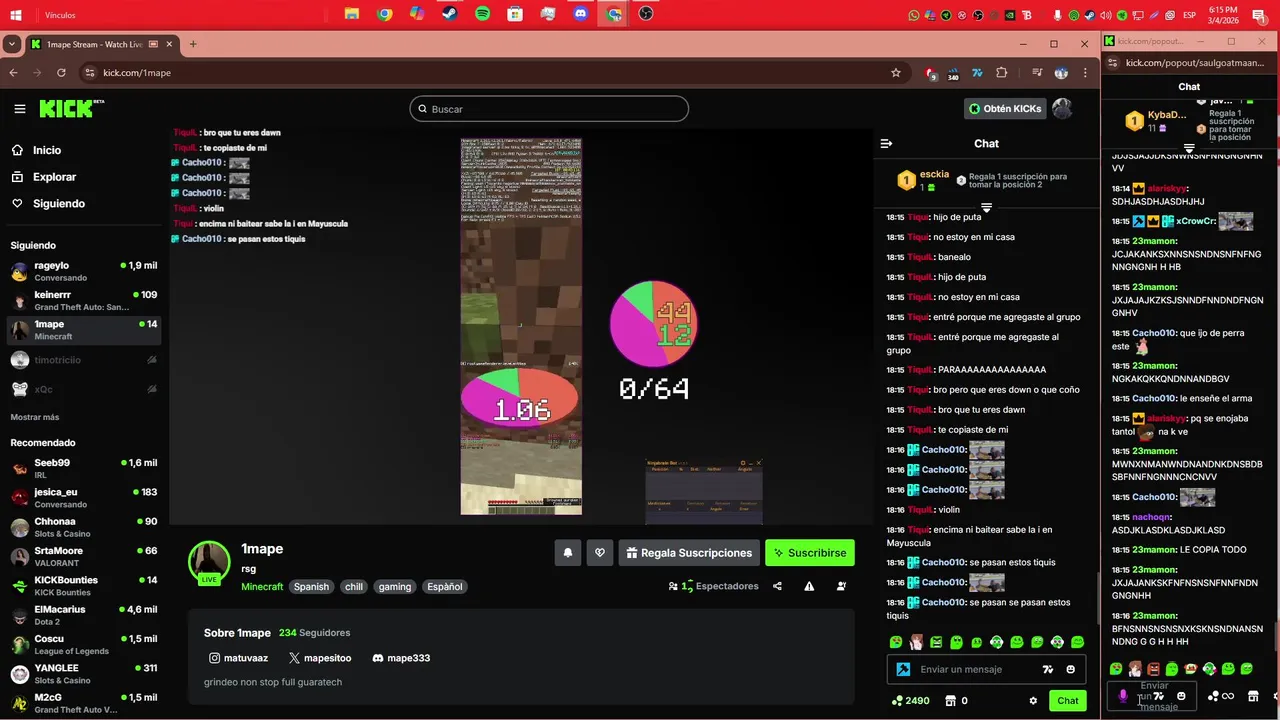Open mape333 Discord link
Image resolution: width=1280 pixels, height=720 pixels.
[x=401, y=658]
